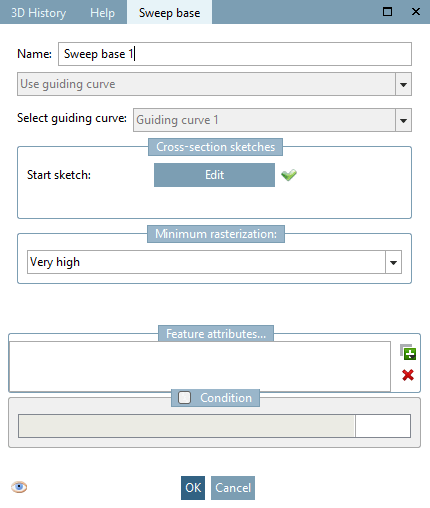Click the Name input field
This screenshot has height=508, width=430.
coord(235,54)
